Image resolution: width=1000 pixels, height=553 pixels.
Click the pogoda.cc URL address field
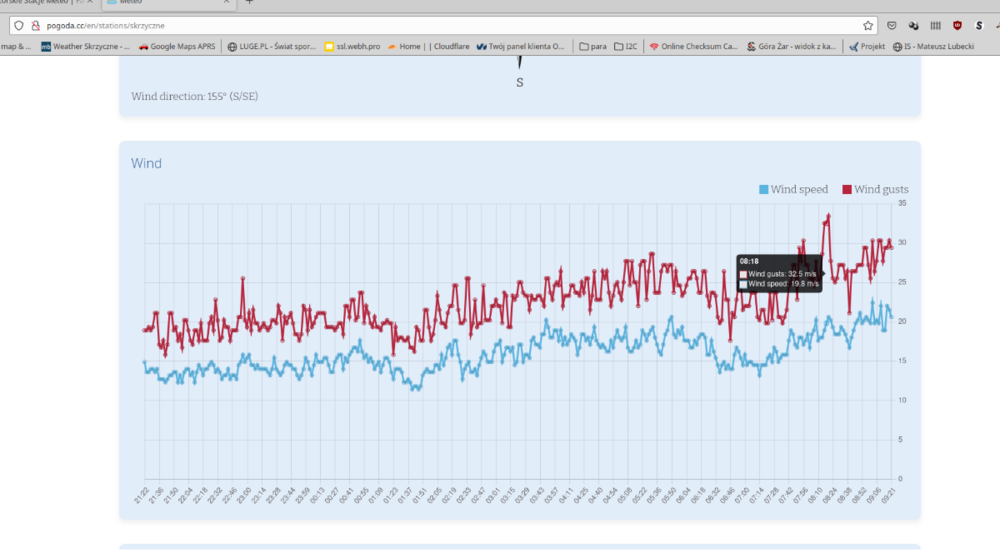point(400,26)
